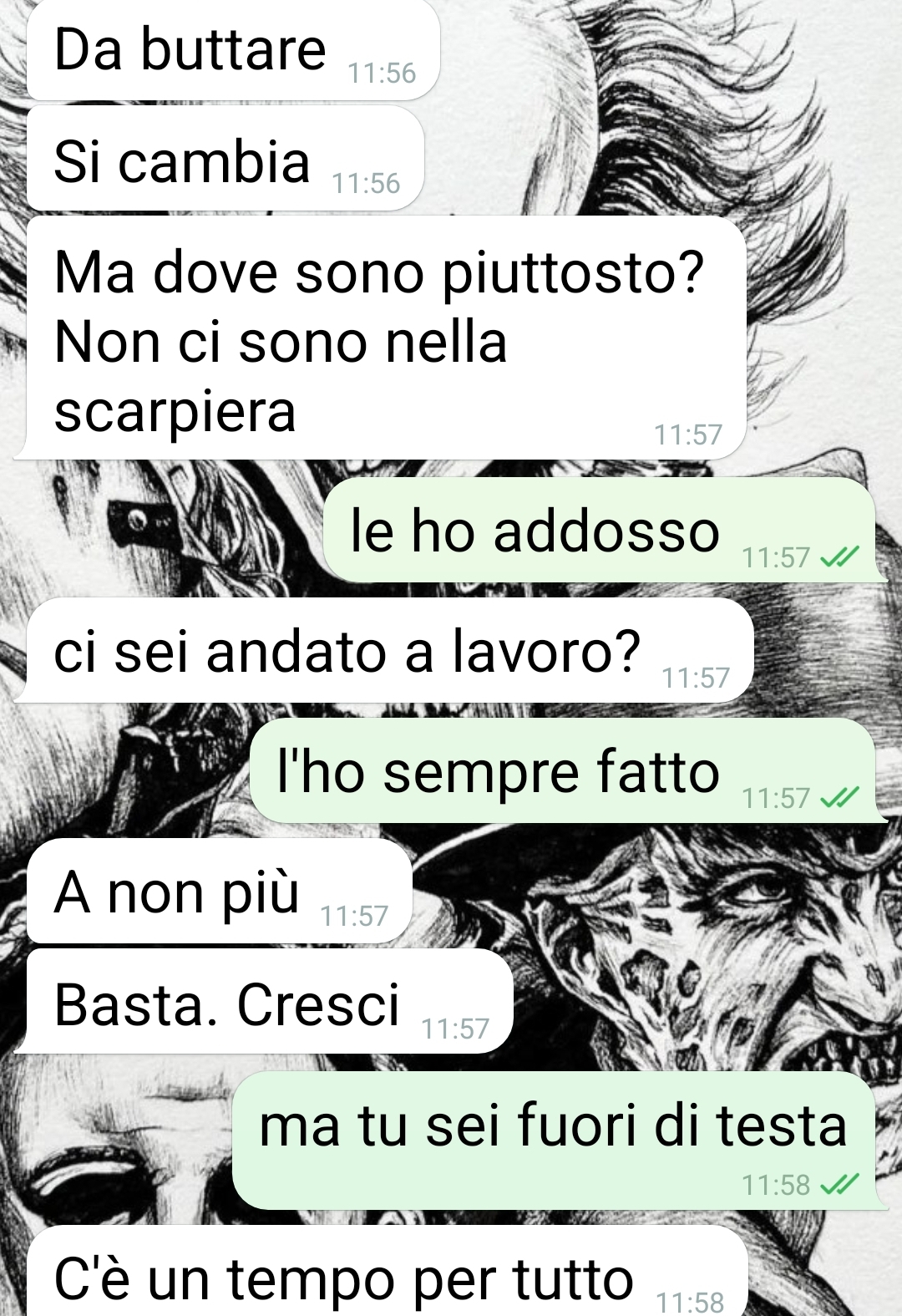Image resolution: width=902 pixels, height=1316 pixels.
Task: Click the 11:57 timestamp next to 'A non più'
Action: [354, 917]
